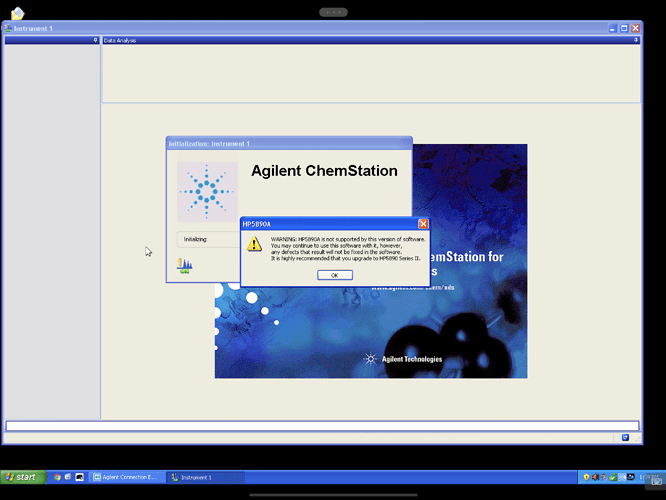Click the ChemStation chromatogram icon in Initialization dialog
This screenshot has width=666, height=500.
point(184,266)
